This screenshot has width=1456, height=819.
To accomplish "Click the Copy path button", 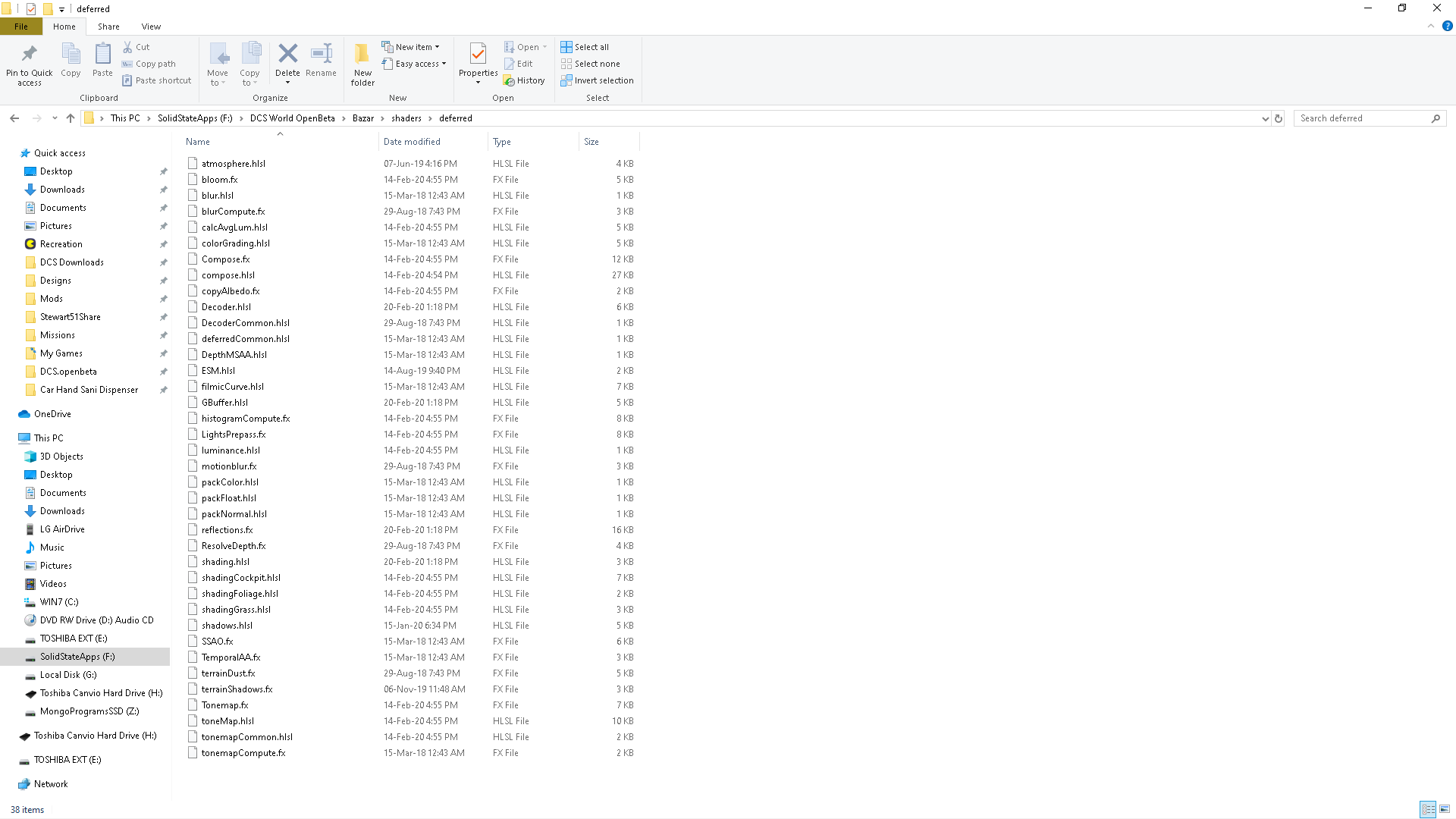I will [149, 64].
